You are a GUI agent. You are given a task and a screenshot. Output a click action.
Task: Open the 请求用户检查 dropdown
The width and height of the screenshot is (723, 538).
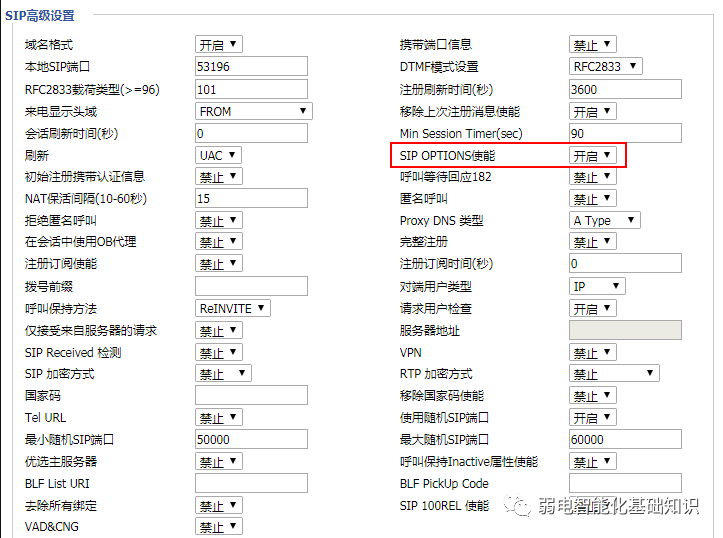(x=593, y=308)
